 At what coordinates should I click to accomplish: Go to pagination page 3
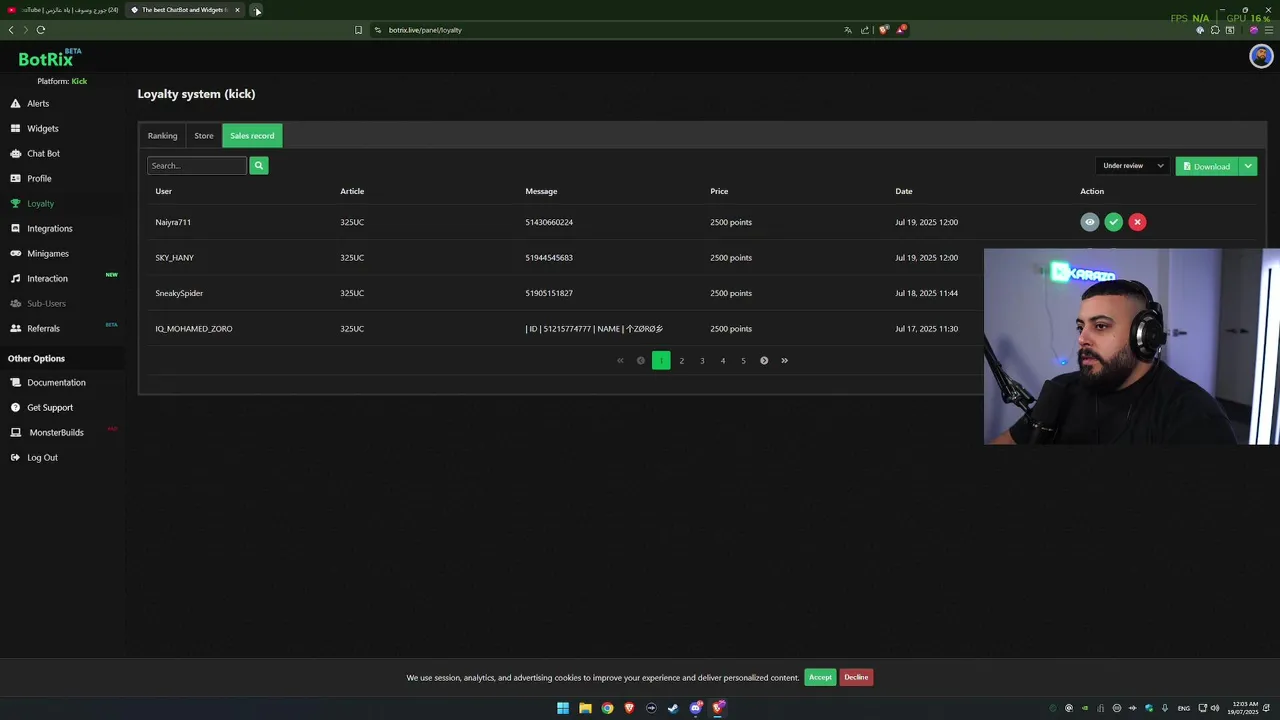pos(702,361)
